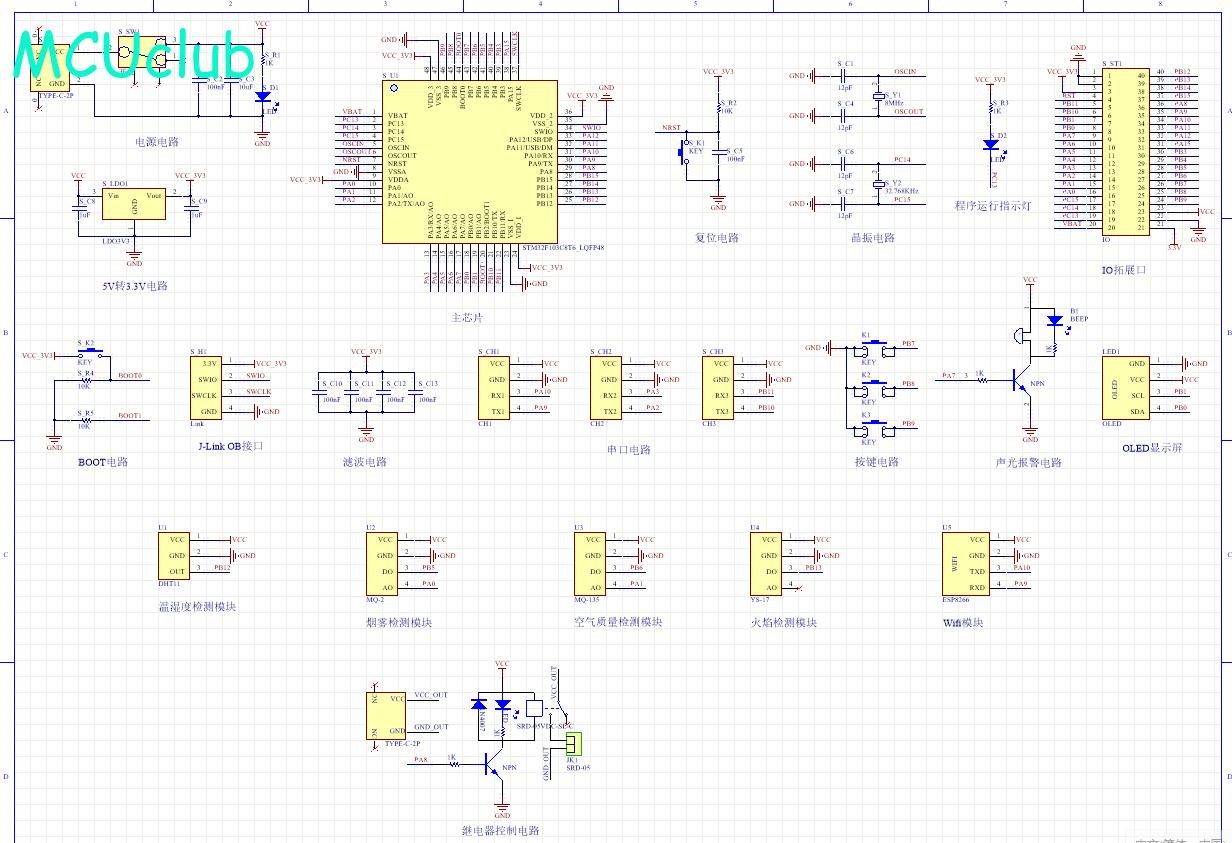Click the "电源电路" section label
The height and width of the screenshot is (843, 1232).
pyautogui.click(x=159, y=142)
